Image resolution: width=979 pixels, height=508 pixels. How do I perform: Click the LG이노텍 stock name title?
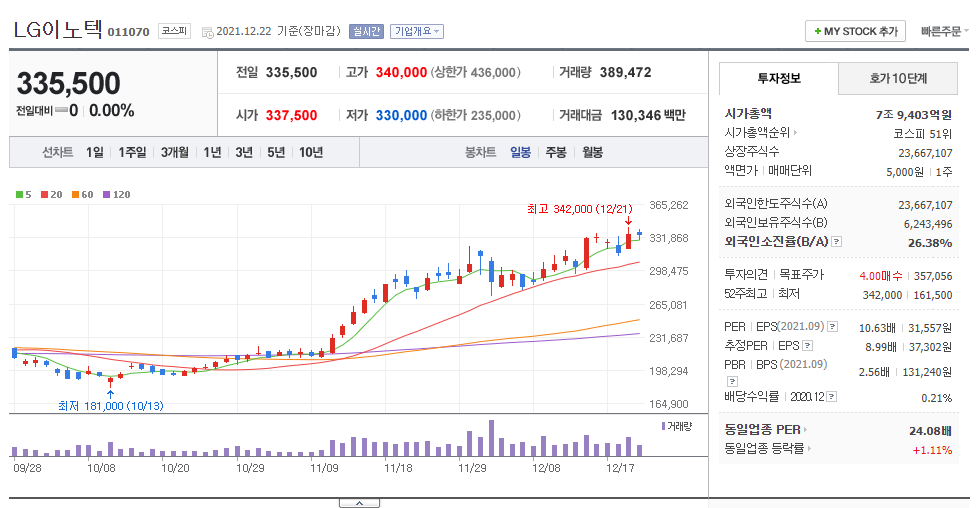[57, 29]
